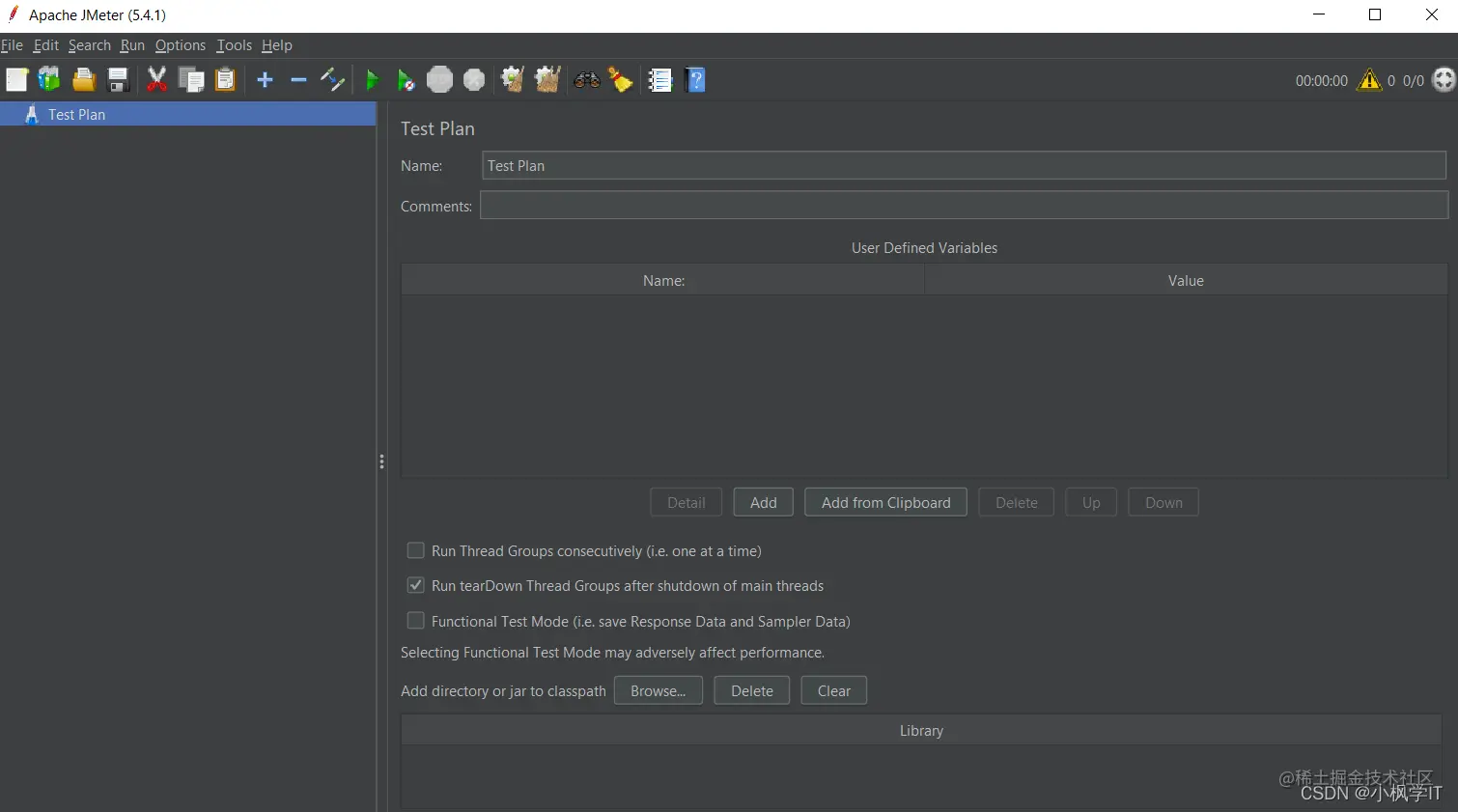Start the test with green play icon
Screen dimensions: 1458x812
pos(372,80)
